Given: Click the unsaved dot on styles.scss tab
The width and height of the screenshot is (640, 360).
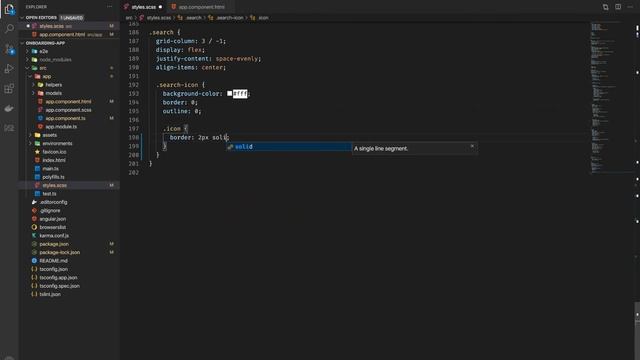Looking at the screenshot, I should pyautogui.click(x=160, y=7).
